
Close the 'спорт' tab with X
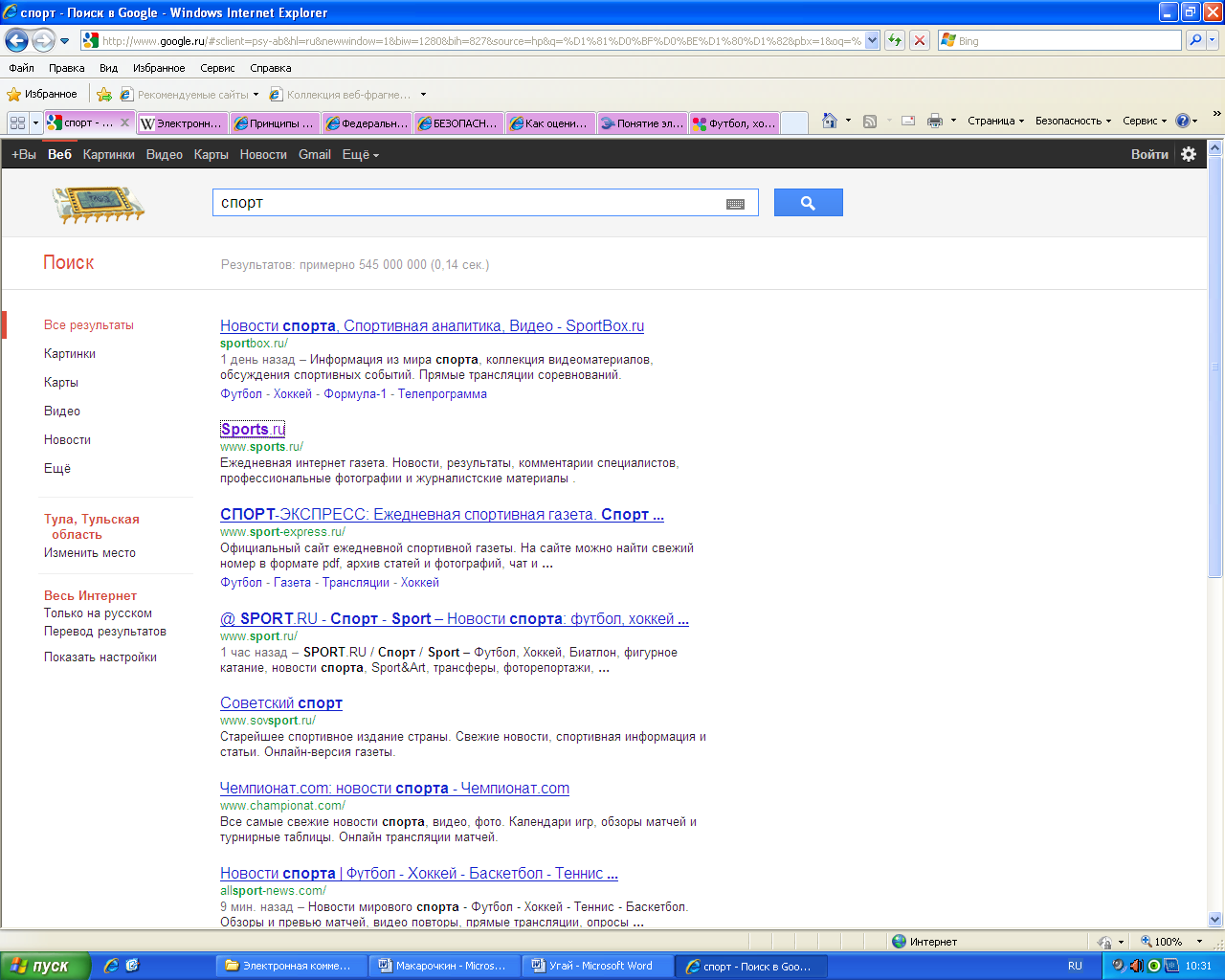click(124, 122)
